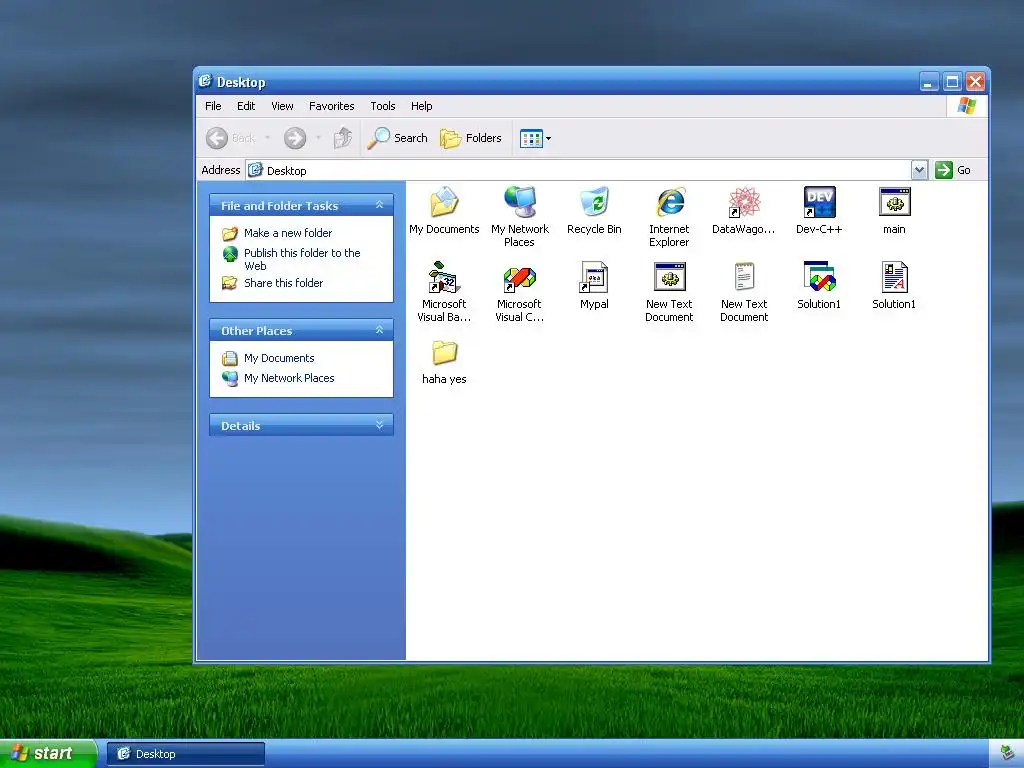Expand the Details panel
This screenshot has height=768, width=1024.
pos(379,425)
